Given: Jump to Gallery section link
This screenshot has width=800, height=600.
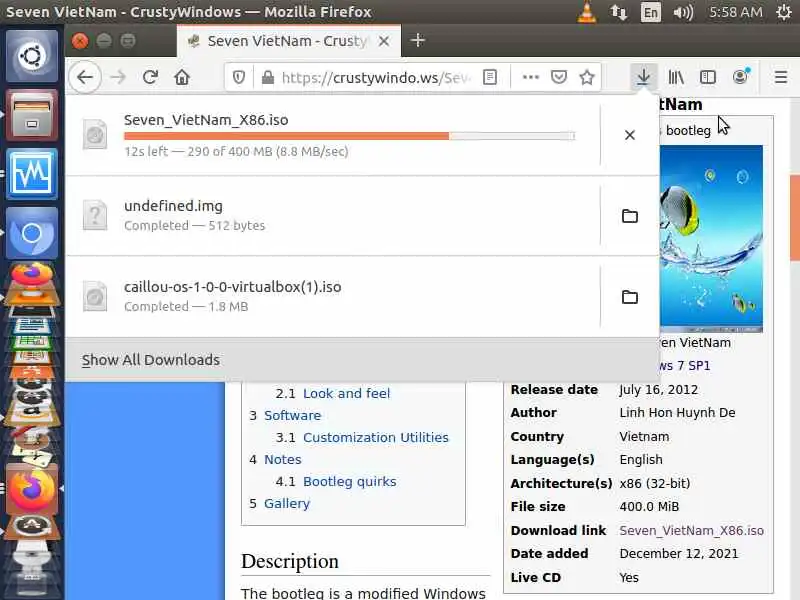Looking at the screenshot, I should [287, 504].
